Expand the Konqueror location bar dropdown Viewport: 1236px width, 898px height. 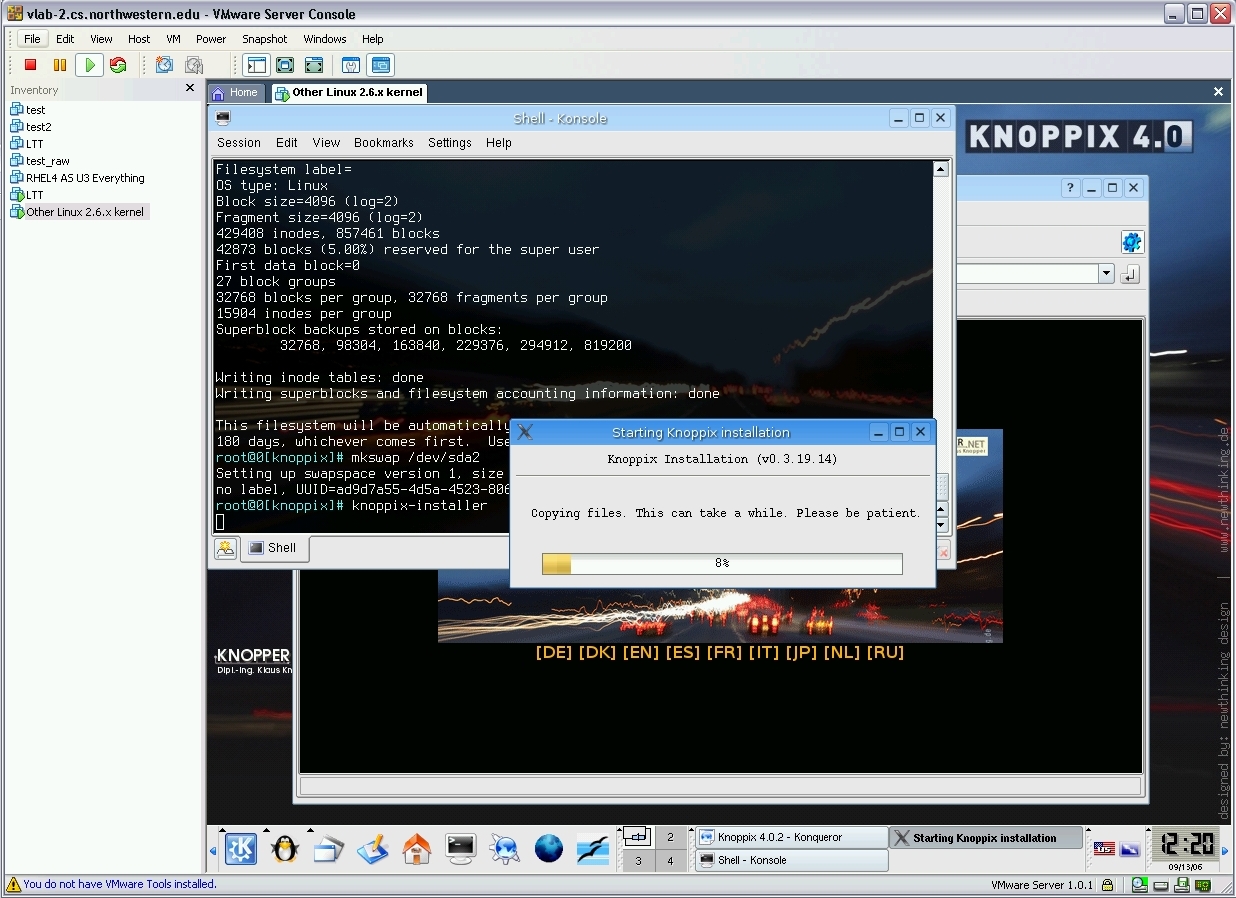click(x=1106, y=274)
